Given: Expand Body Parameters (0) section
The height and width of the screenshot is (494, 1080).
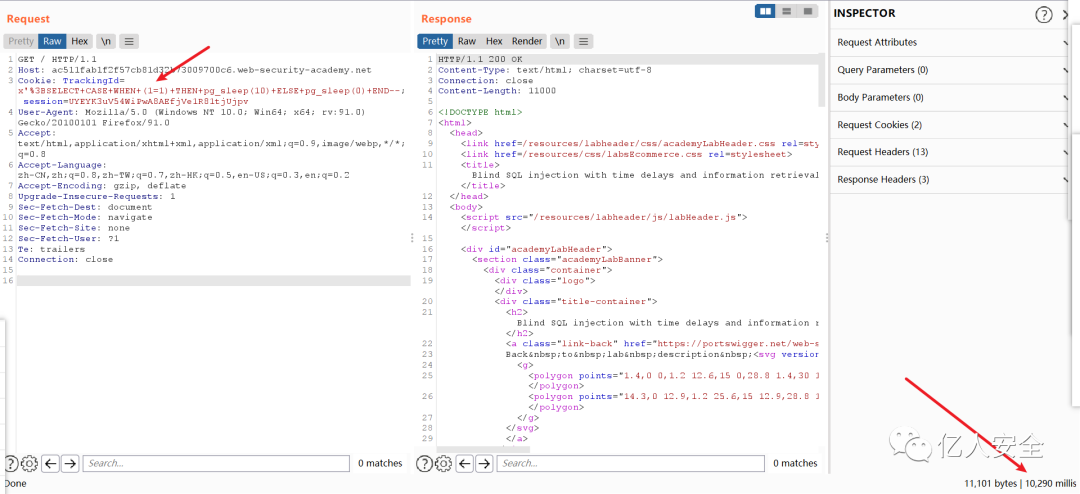Looking at the screenshot, I should (951, 97).
